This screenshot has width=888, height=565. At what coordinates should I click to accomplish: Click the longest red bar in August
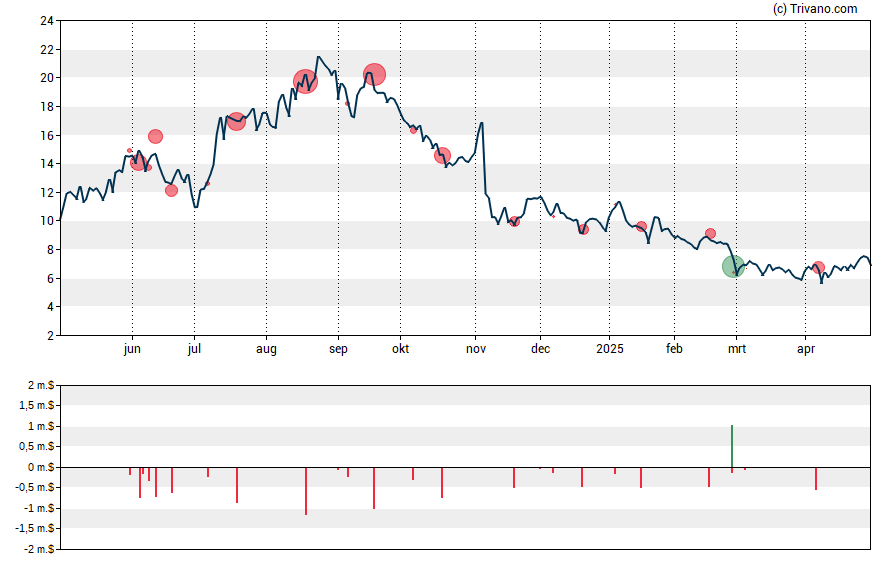pyautogui.click(x=306, y=491)
